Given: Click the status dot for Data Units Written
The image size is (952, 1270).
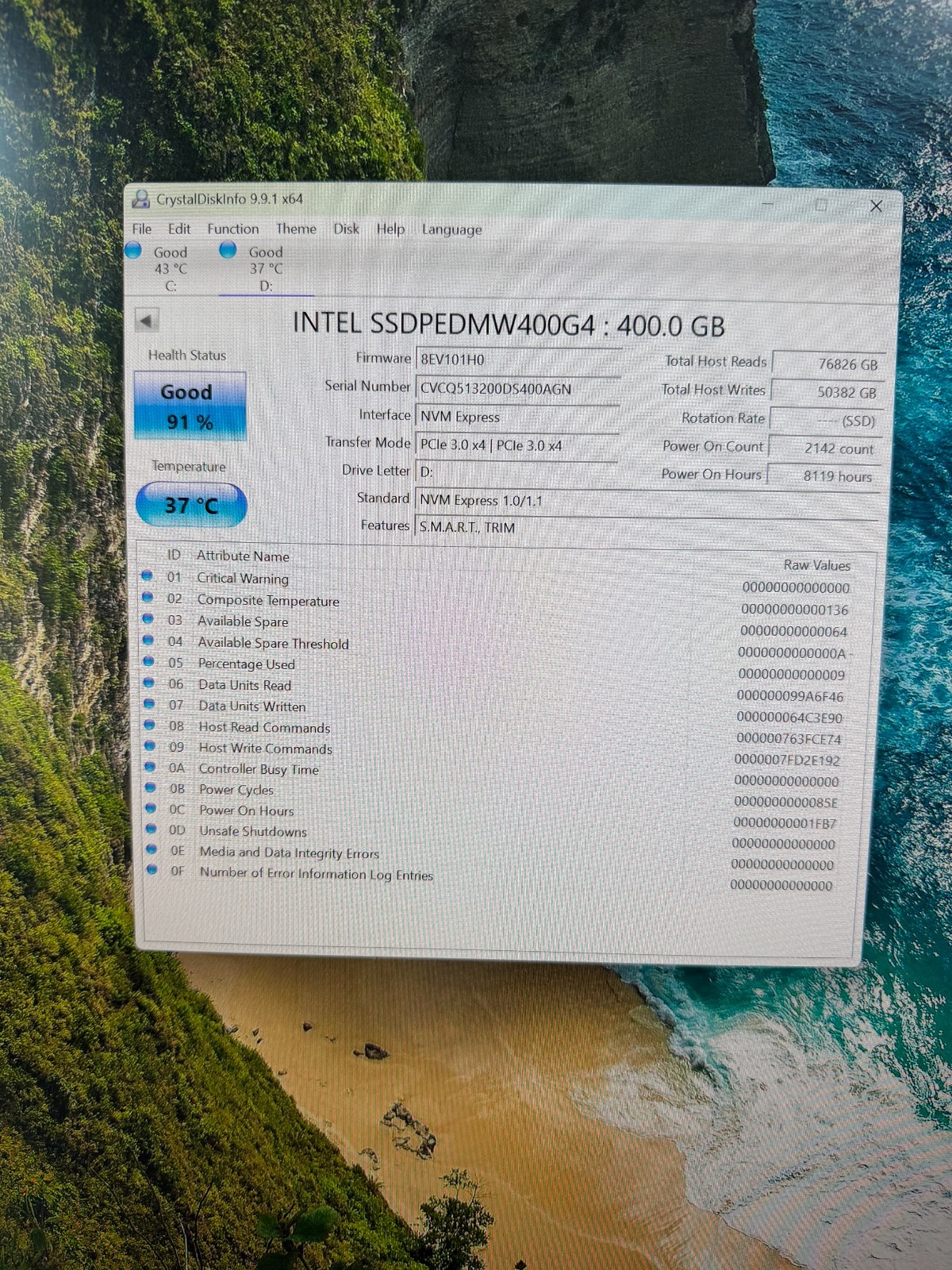Looking at the screenshot, I should tap(149, 704).
